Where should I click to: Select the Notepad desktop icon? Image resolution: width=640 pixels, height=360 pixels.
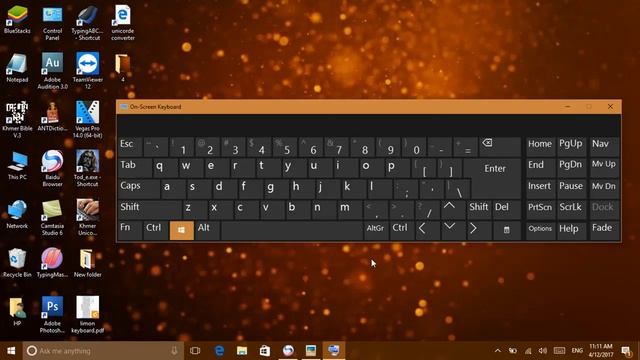coord(17,68)
